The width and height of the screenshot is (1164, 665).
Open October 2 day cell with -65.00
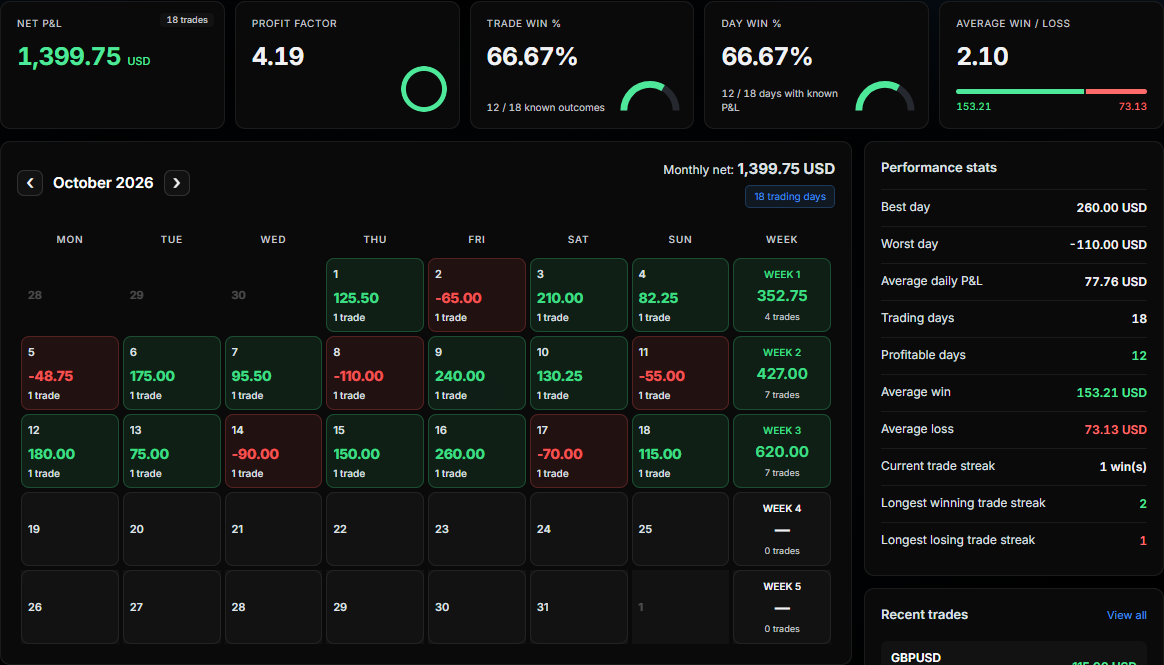coord(477,295)
